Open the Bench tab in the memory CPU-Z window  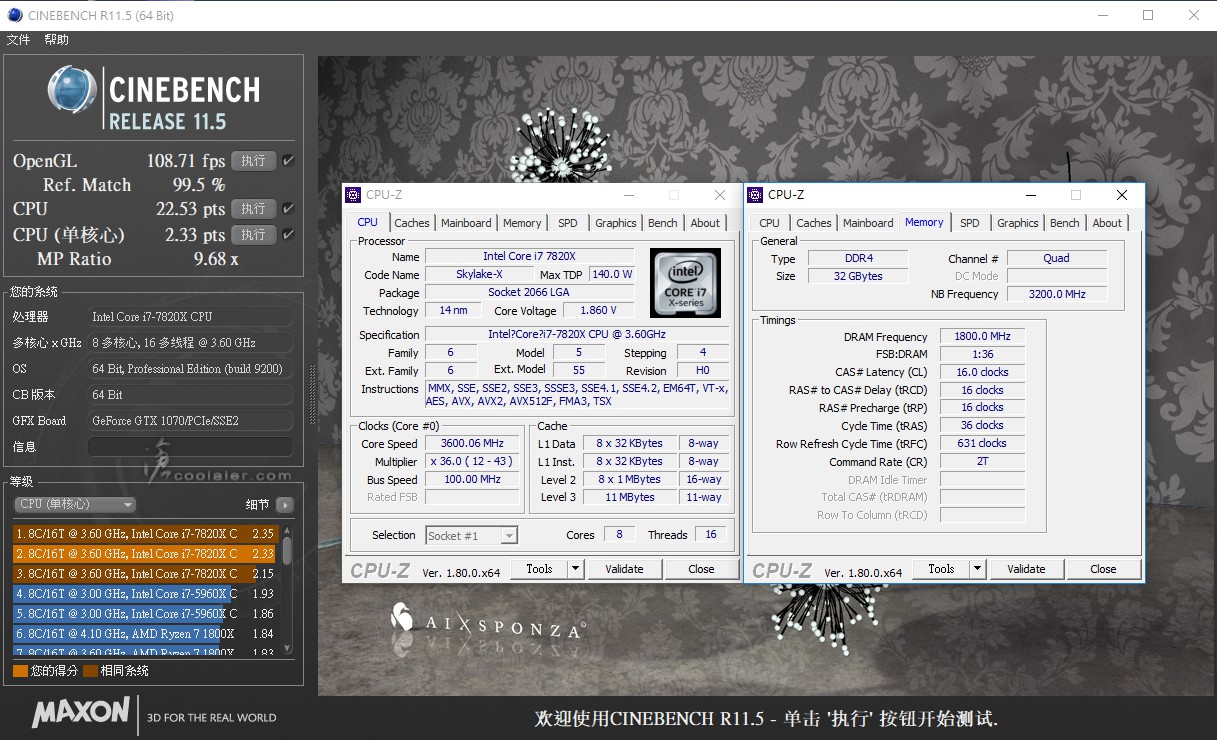1065,223
